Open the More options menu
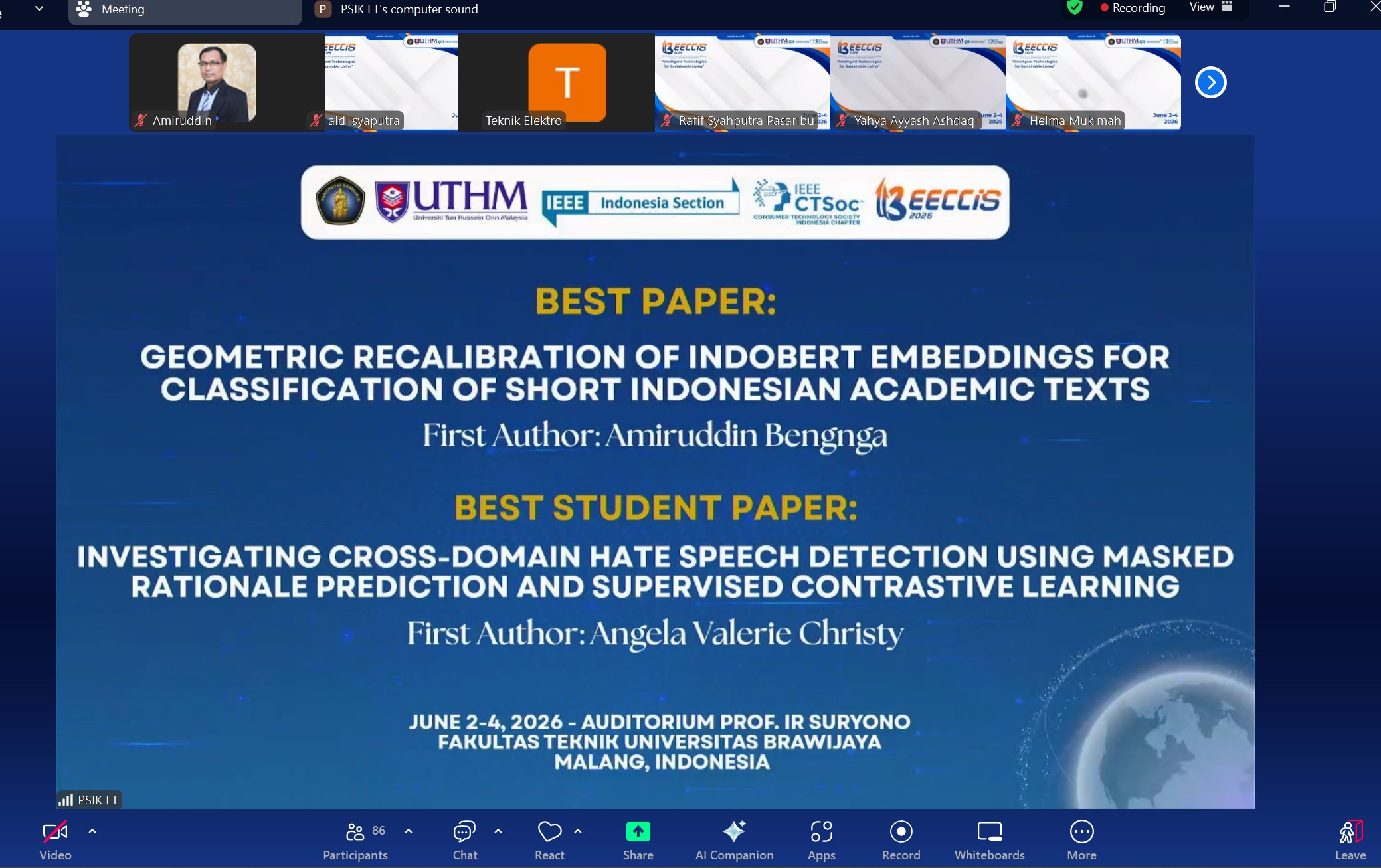This screenshot has width=1381, height=868. tap(1081, 840)
